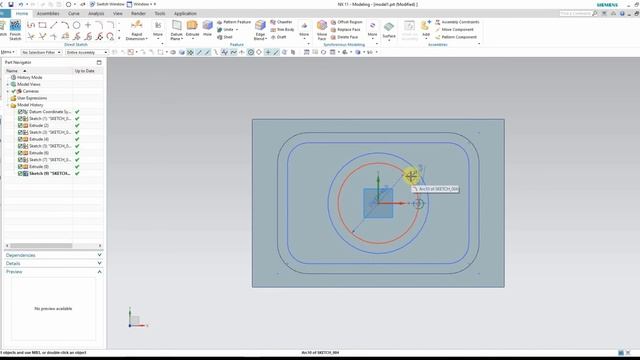This screenshot has width=640, height=360.
Task: Toggle checkbox for Sketch (7) feature
Action: (20, 160)
